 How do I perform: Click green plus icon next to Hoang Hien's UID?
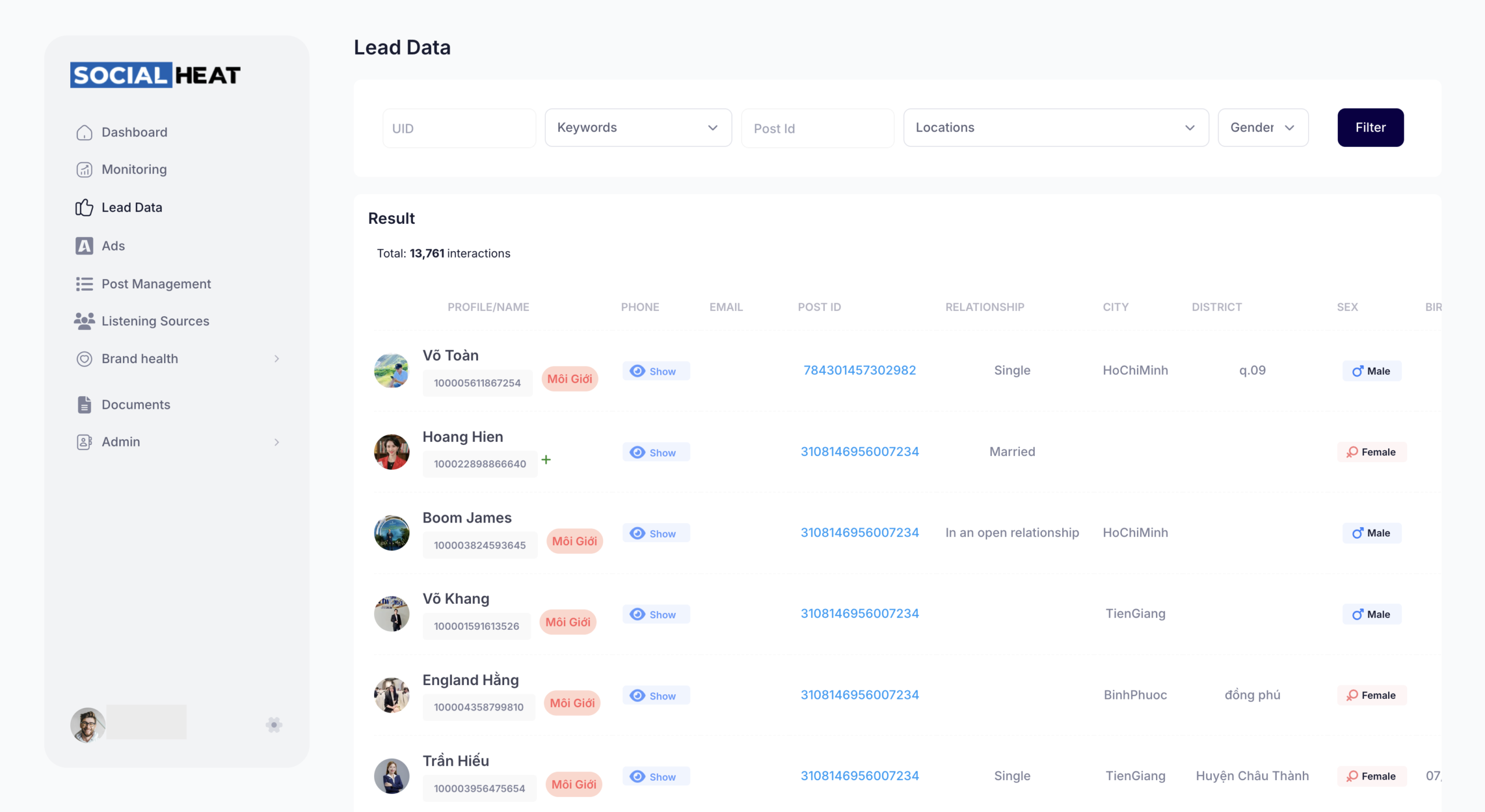pyautogui.click(x=546, y=460)
